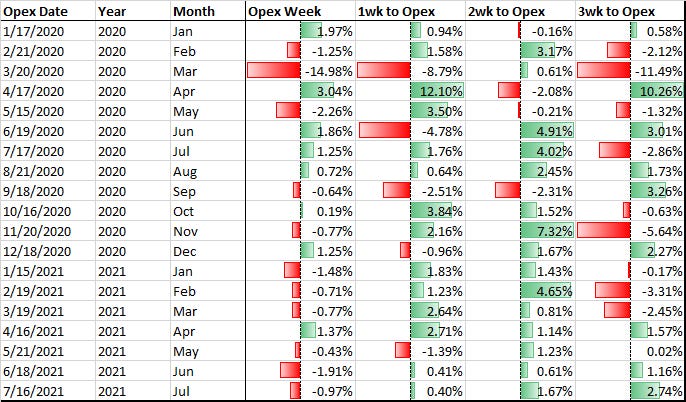Image resolution: width=686 pixels, height=402 pixels.
Task: Click the cell showing -11.49%
Action: 631,71
